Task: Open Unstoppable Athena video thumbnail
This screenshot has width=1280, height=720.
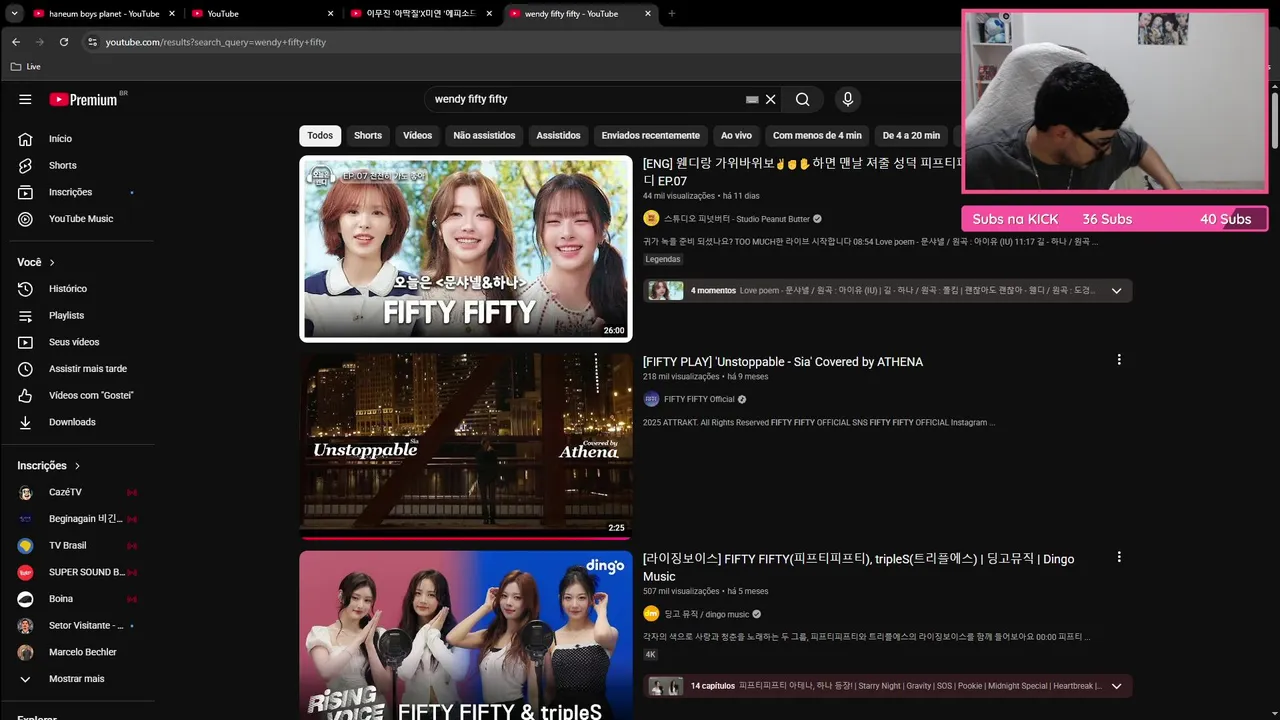Action: [466, 446]
